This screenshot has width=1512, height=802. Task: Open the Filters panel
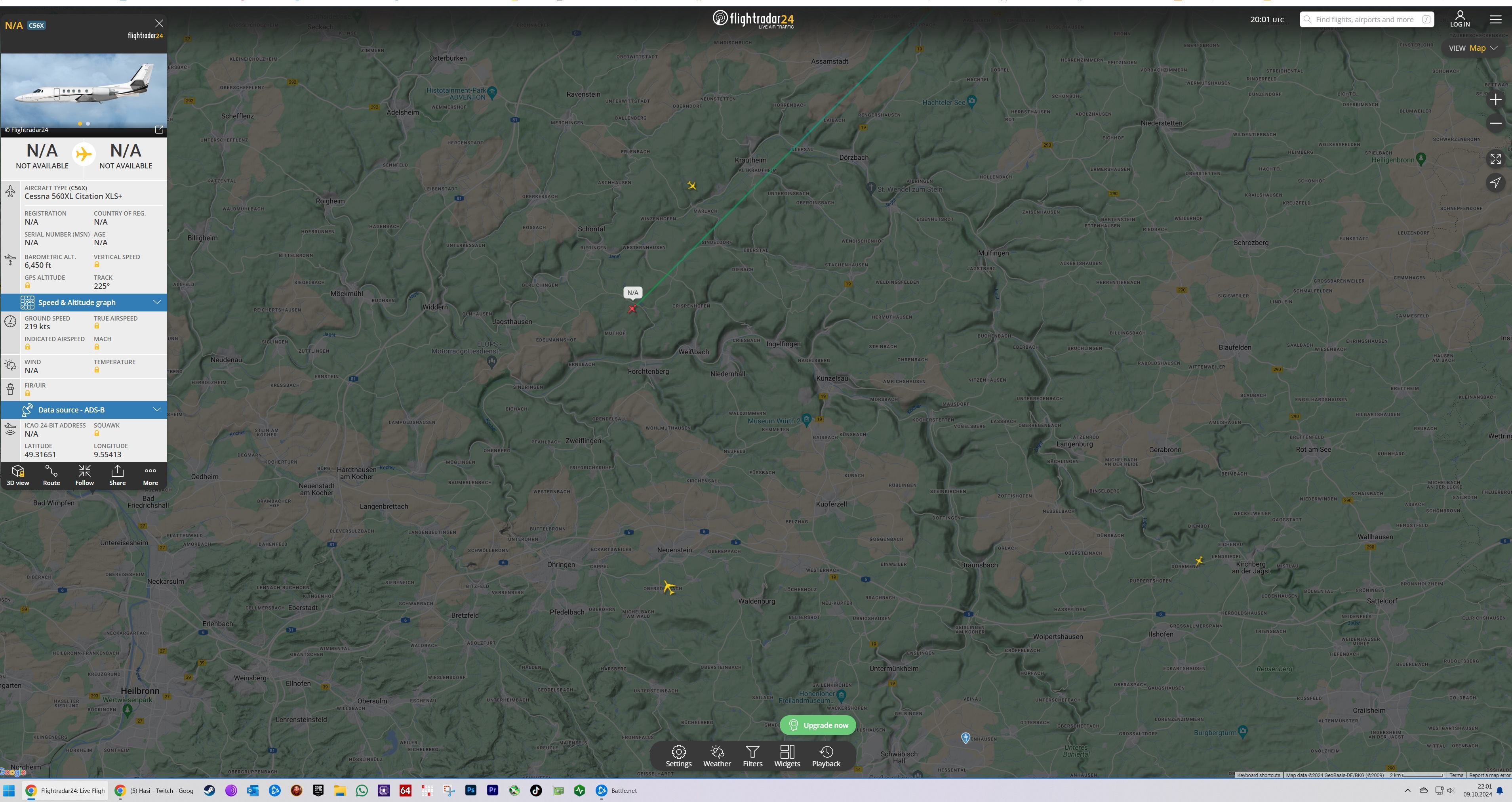[752, 756]
